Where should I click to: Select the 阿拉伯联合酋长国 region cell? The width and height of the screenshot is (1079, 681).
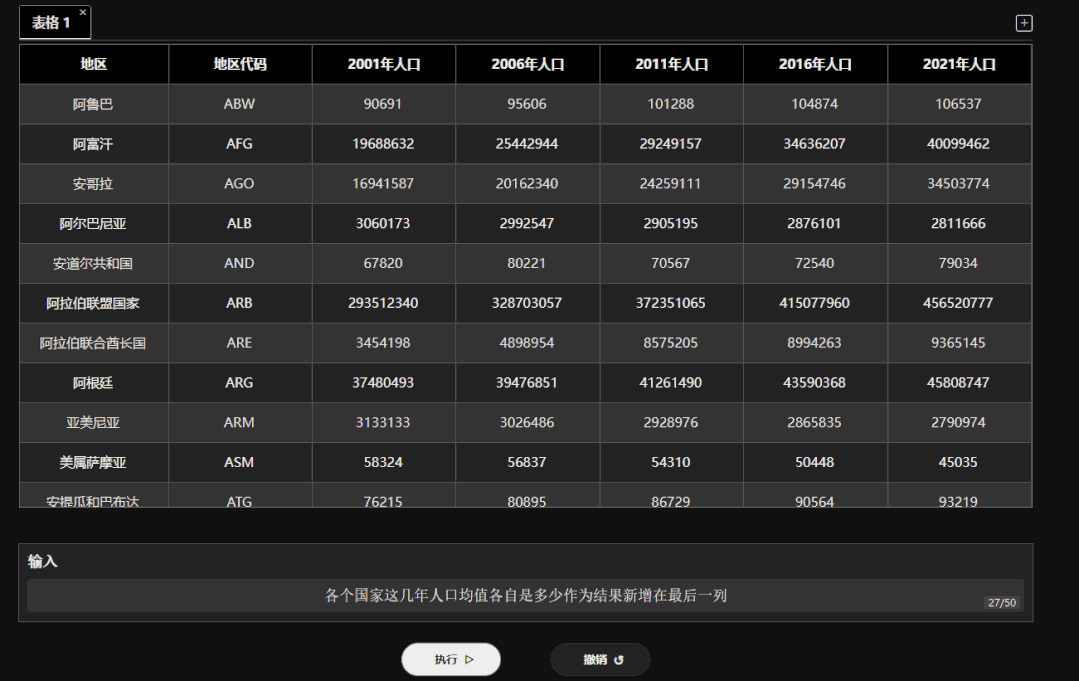pyautogui.click(x=94, y=344)
